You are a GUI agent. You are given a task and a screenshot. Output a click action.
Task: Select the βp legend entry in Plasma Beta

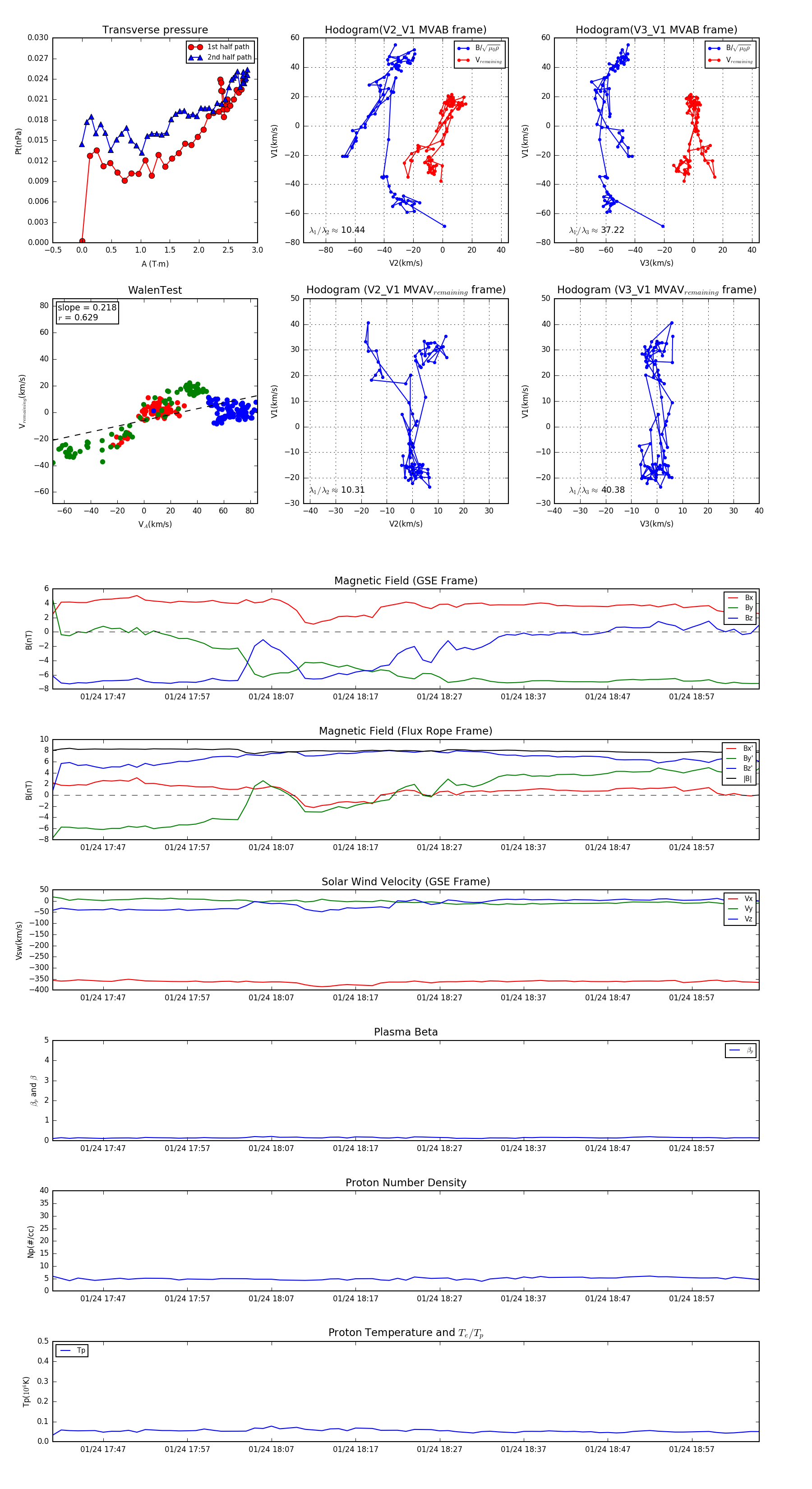pos(741,1050)
